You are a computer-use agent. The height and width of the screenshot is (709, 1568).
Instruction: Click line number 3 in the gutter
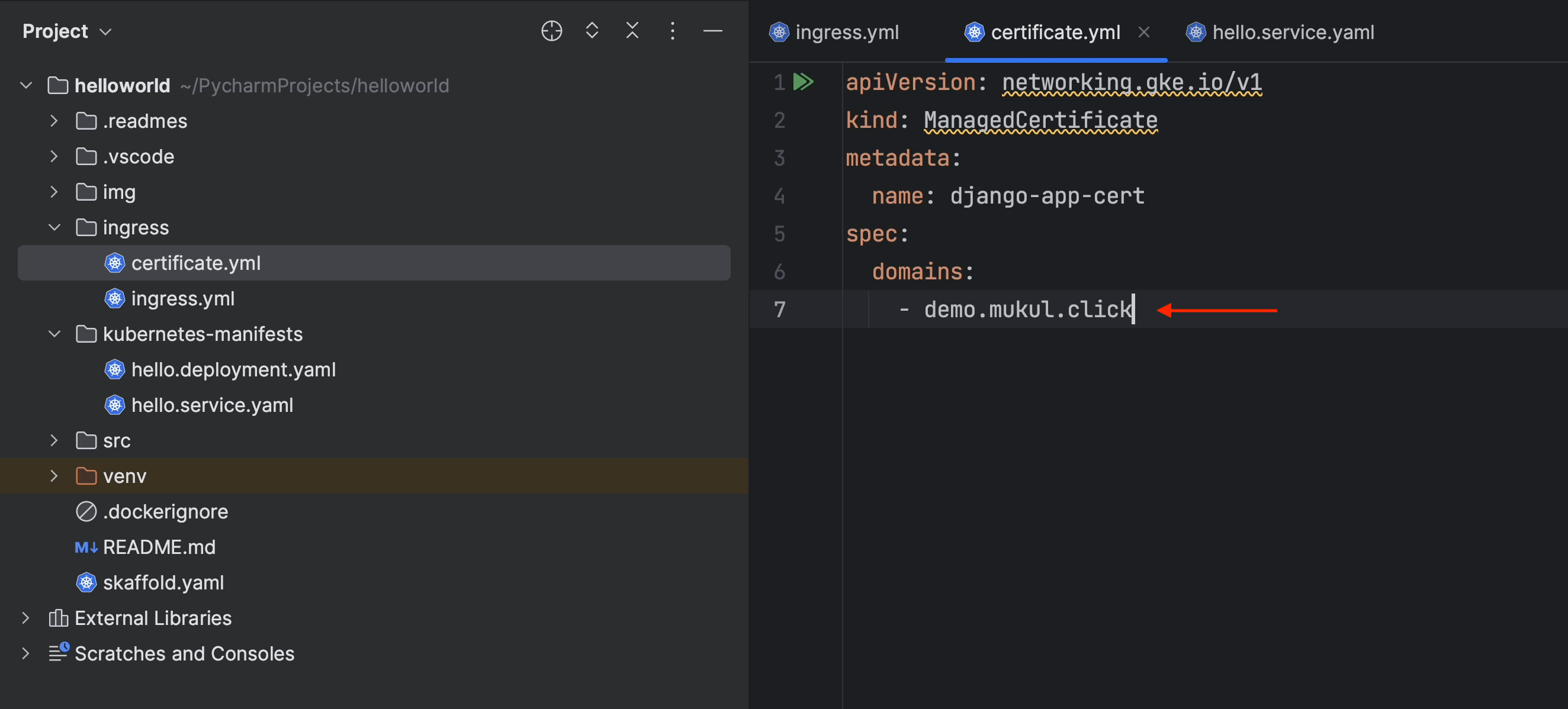coord(779,158)
